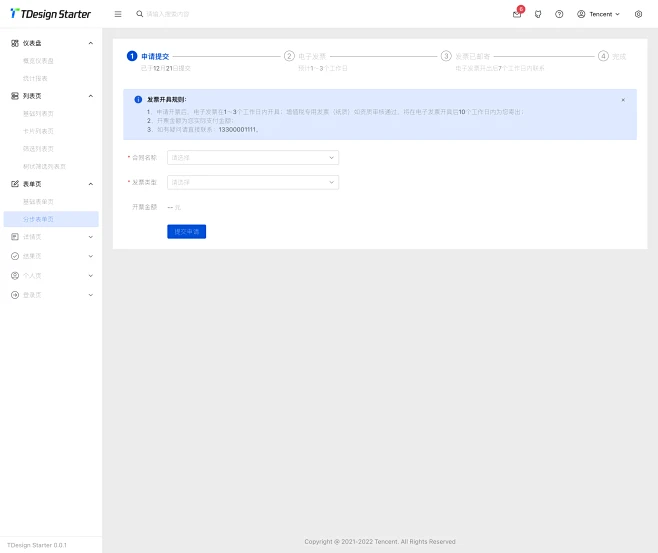Viewport: 658px width, 553px height.
Task: Open the 合同名称 dropdown
Action: pyautogui.click(x=252, y=157)
